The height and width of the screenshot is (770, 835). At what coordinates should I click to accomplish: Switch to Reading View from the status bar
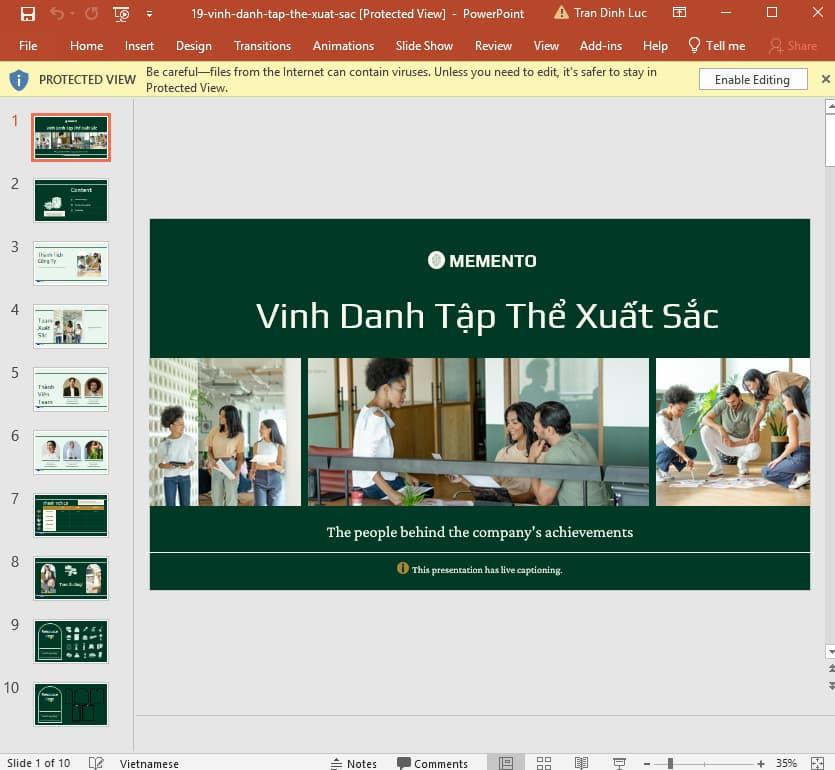click(581, 762)
